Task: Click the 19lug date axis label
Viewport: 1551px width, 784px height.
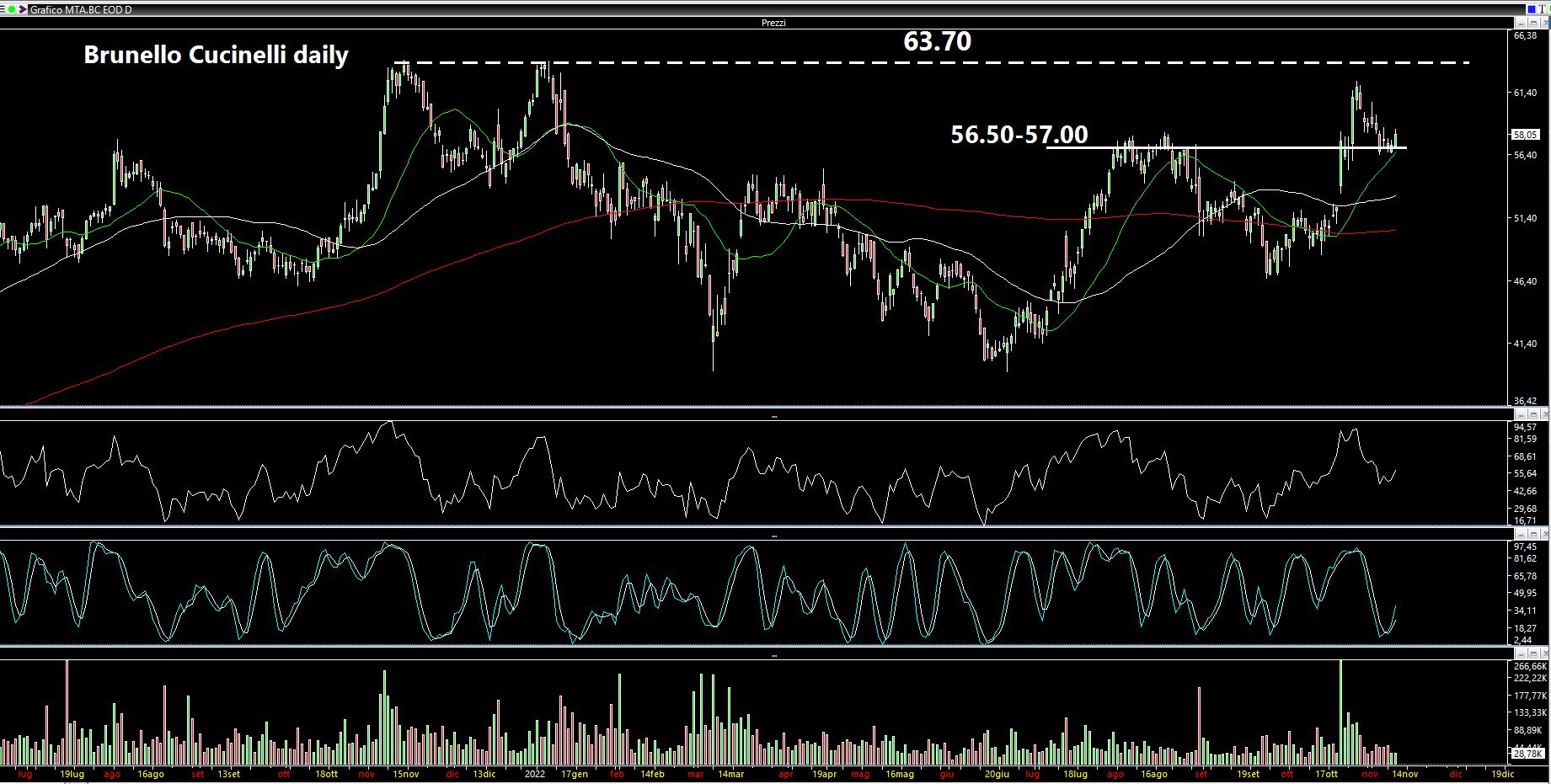Action: click(72, 774)
